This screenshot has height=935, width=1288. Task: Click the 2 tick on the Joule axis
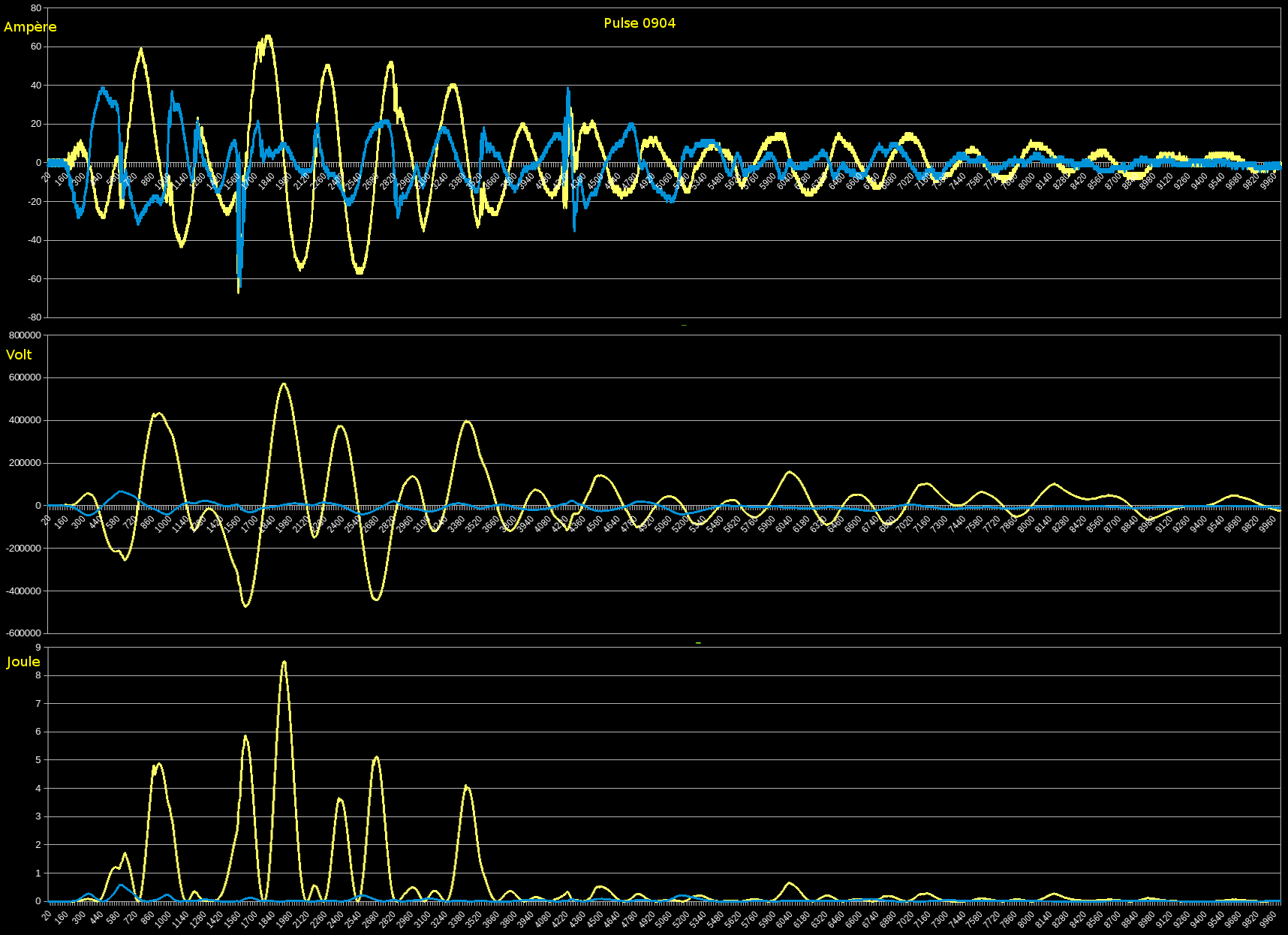38,845
